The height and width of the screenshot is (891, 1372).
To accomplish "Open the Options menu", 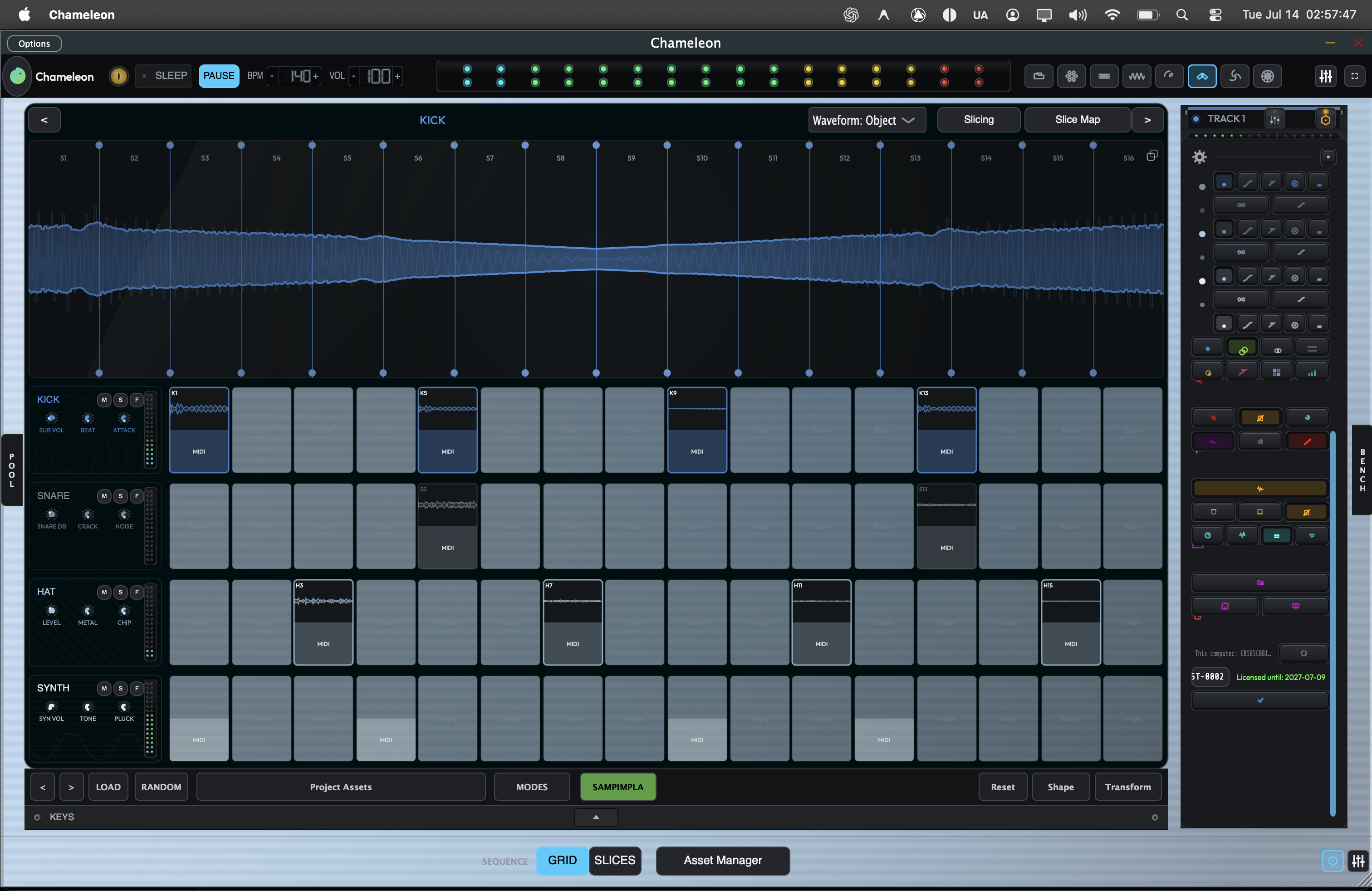I will (34, 44).
